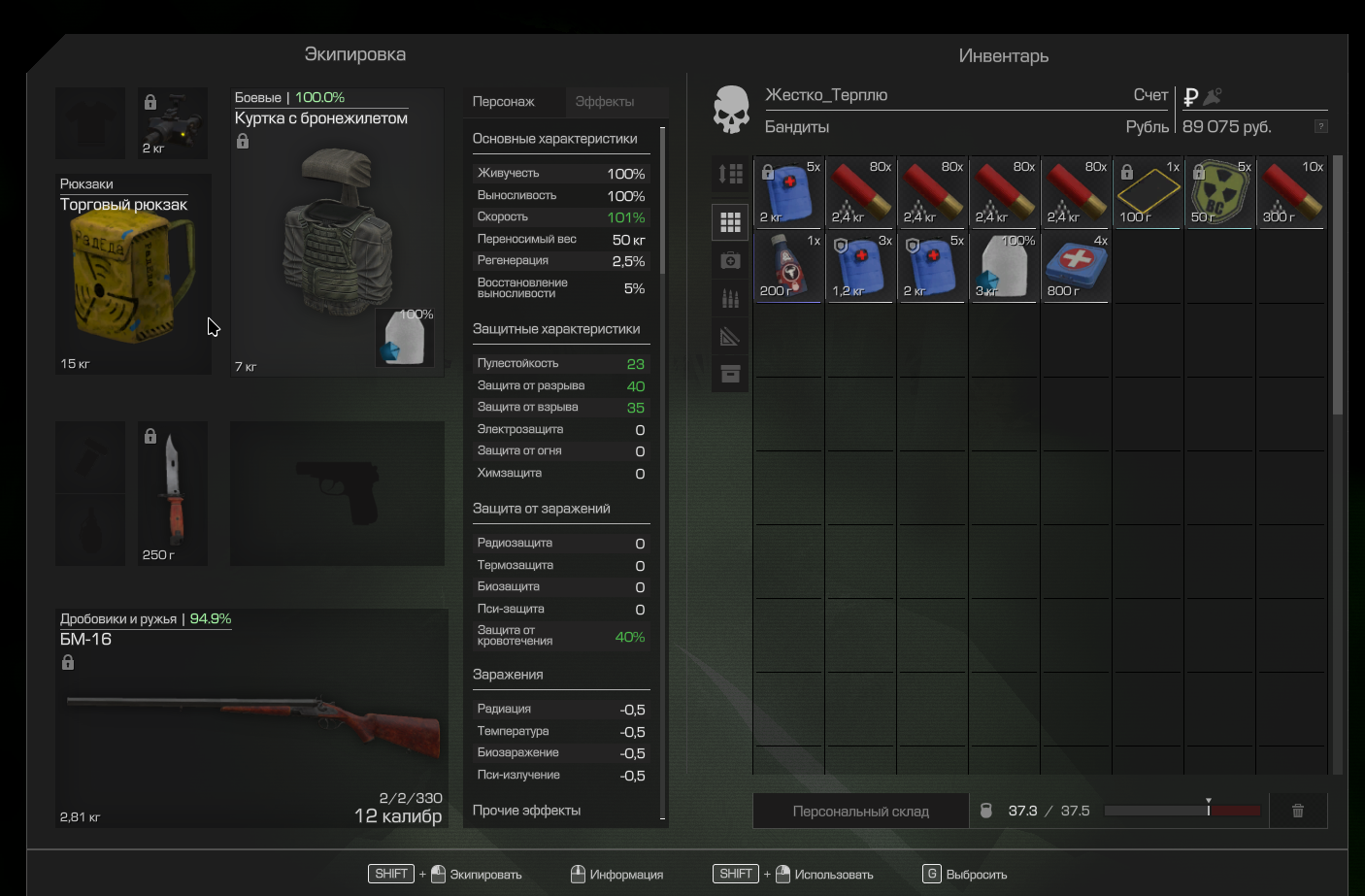Open the Персонаж tab

(x=503, y=102)
